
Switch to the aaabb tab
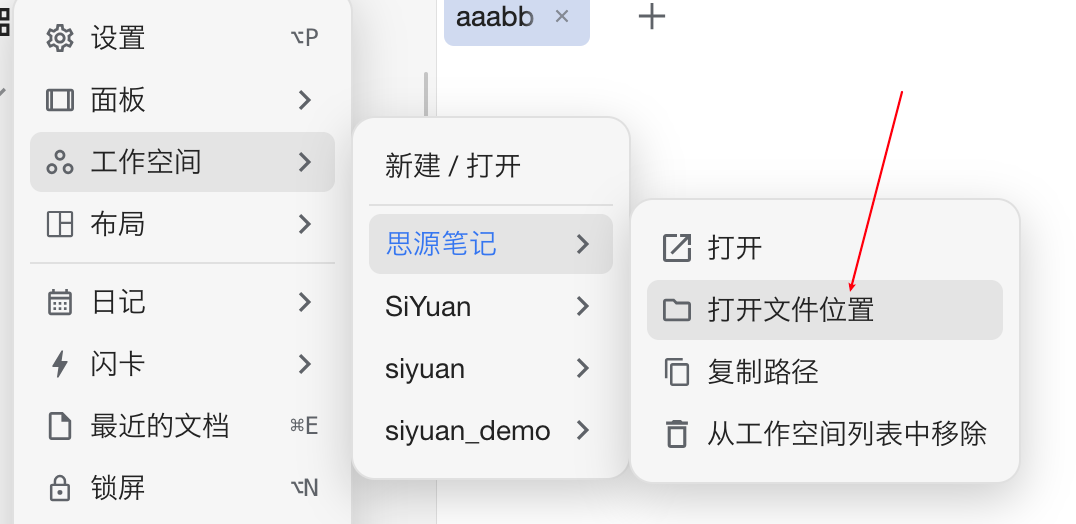point(495,17)
